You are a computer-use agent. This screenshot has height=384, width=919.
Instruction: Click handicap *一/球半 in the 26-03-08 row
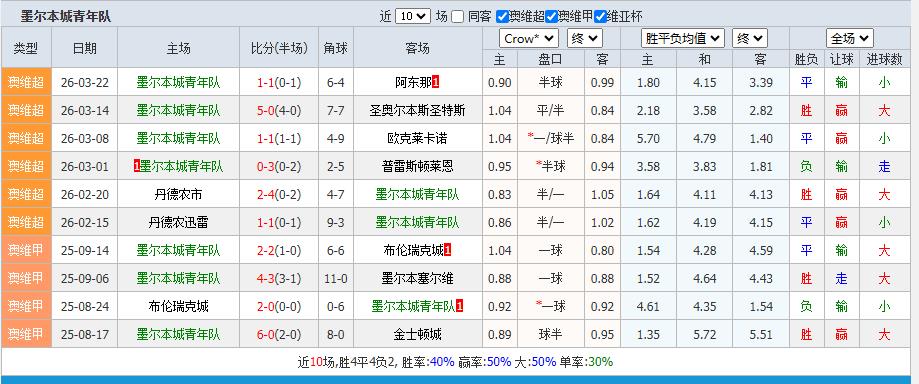coord(550,139)
